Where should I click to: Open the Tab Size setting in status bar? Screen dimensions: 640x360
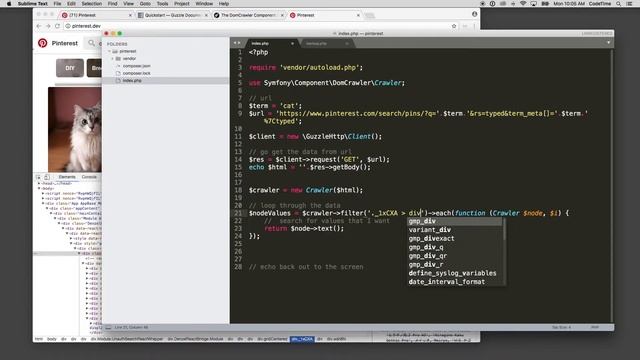pyautogui.click(x=562, y=327)
